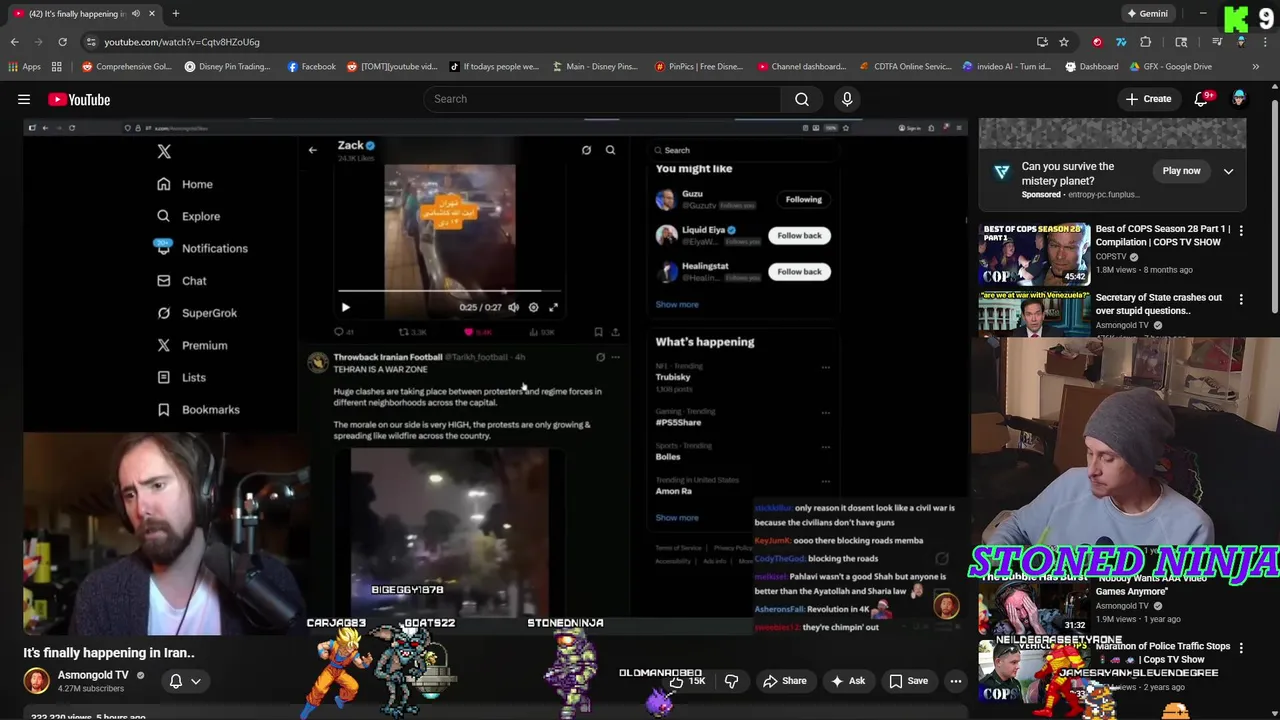Click the address bar URL

(182, 42)
